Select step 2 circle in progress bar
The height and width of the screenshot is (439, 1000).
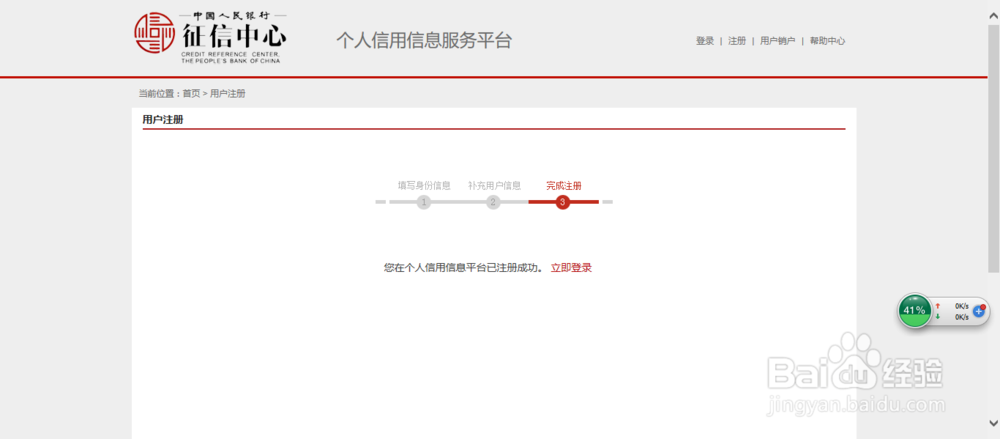[x=493, y=202]
